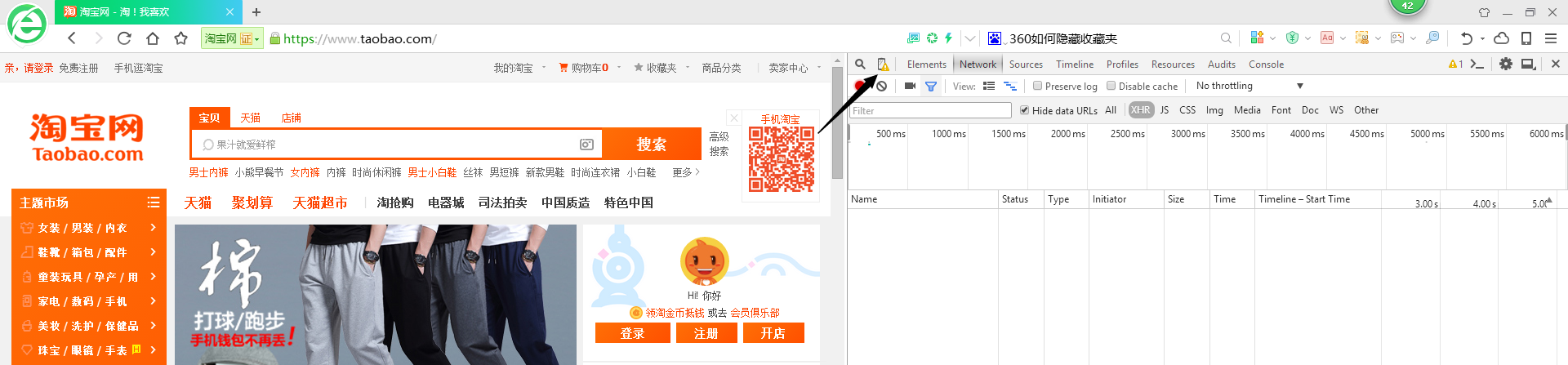Click the camera image search icon in Taobao search box
The image size is (1568, 365).
click(586, 145)
